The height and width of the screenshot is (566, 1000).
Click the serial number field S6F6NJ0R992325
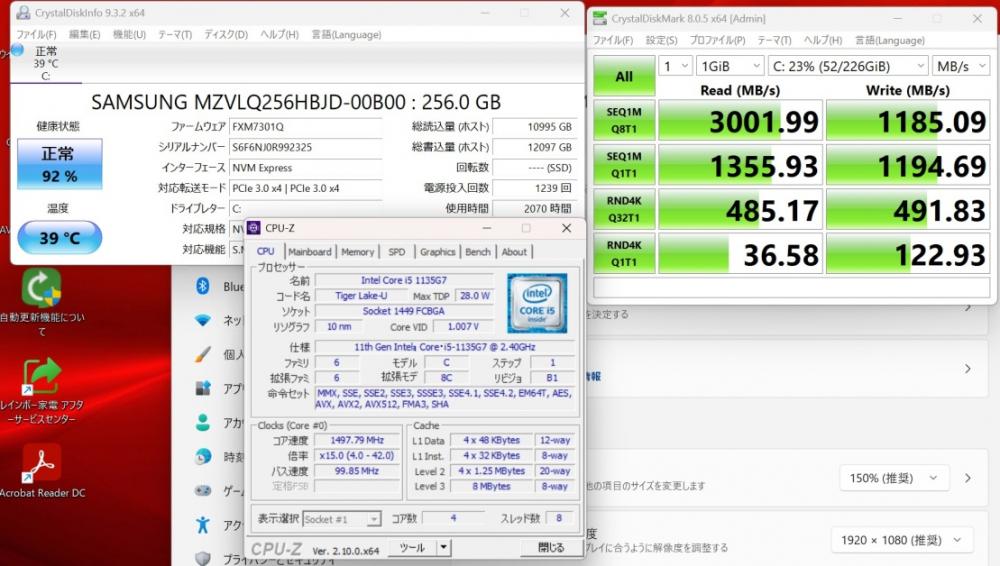(305, 147)
